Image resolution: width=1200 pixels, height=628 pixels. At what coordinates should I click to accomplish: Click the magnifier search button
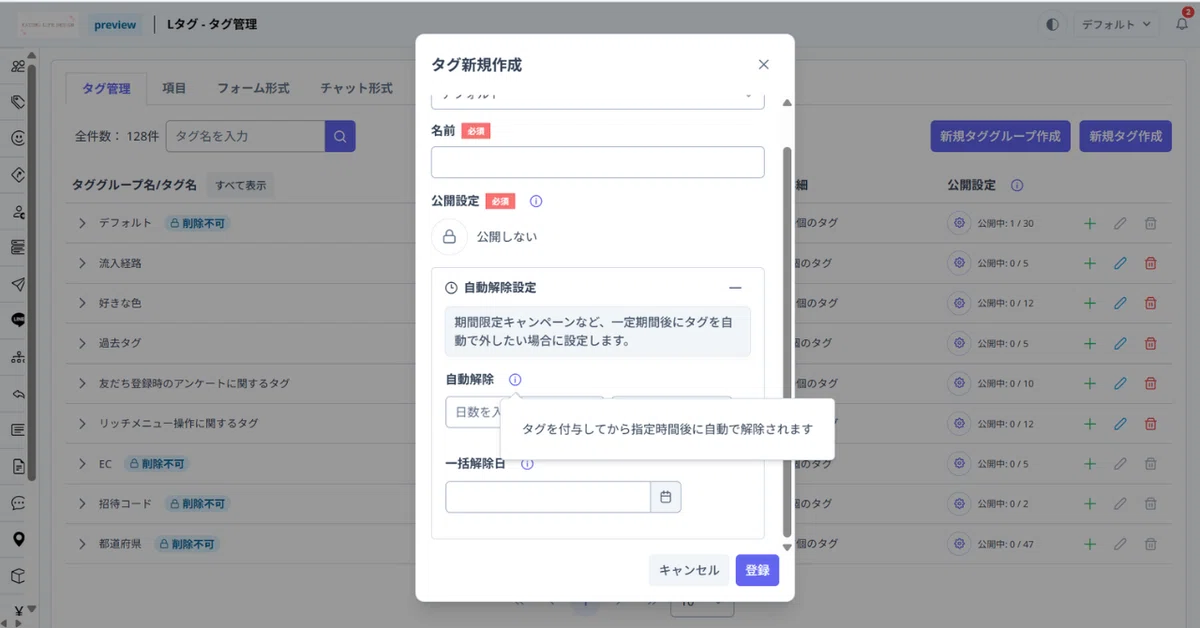[340, 136]
